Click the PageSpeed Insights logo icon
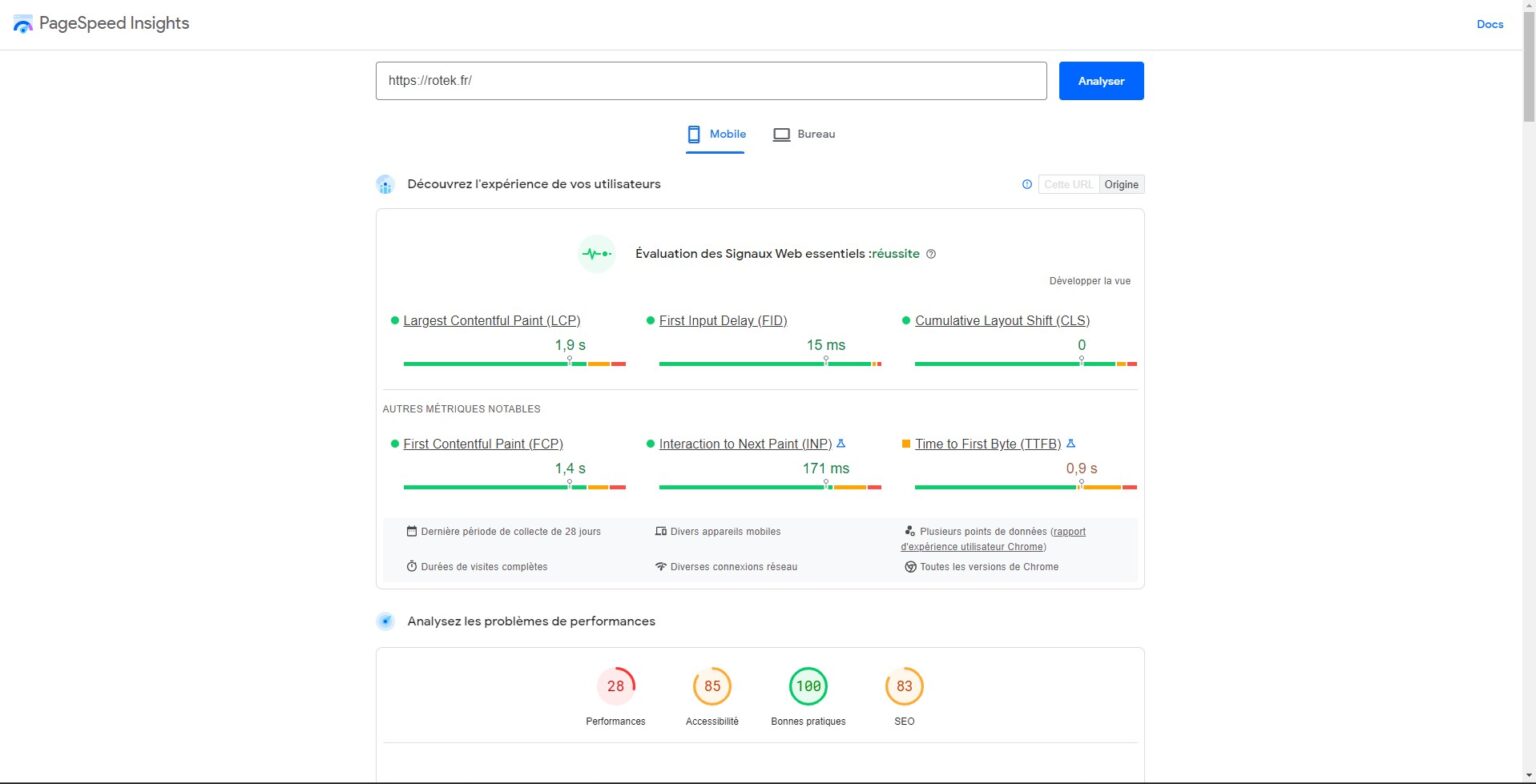This screenshot has width=1536, height=784. pyautogui.click(x=23, y=24)
